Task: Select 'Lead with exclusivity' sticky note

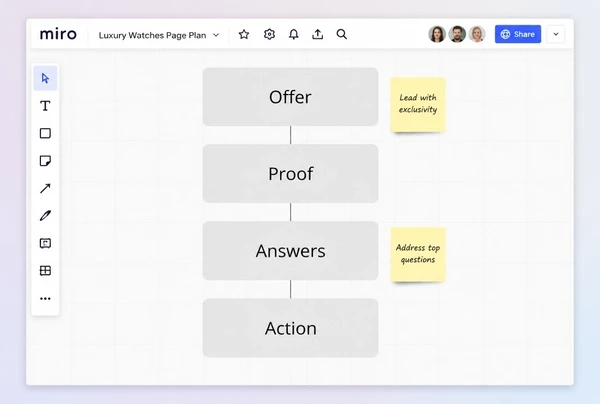Action: pyautogui.click(x=418, y=105)
